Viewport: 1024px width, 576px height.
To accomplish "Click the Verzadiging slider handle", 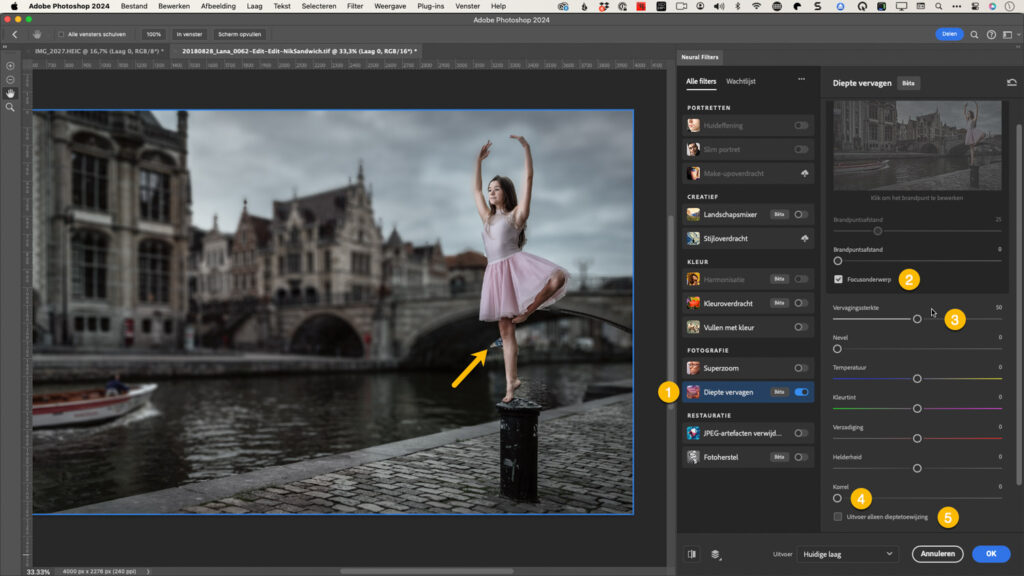I will tap(917, 438).
